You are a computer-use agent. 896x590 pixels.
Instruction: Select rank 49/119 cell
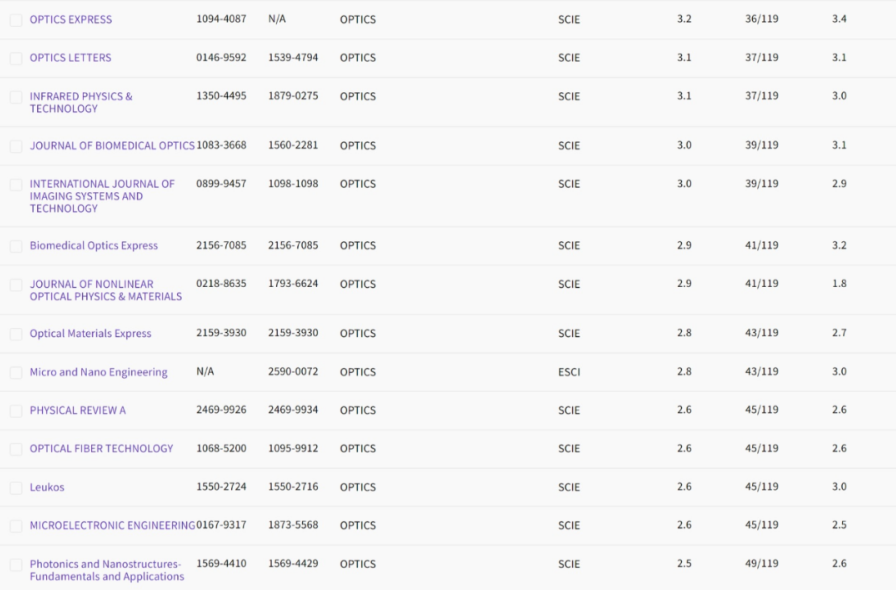(x=762, y=563)
